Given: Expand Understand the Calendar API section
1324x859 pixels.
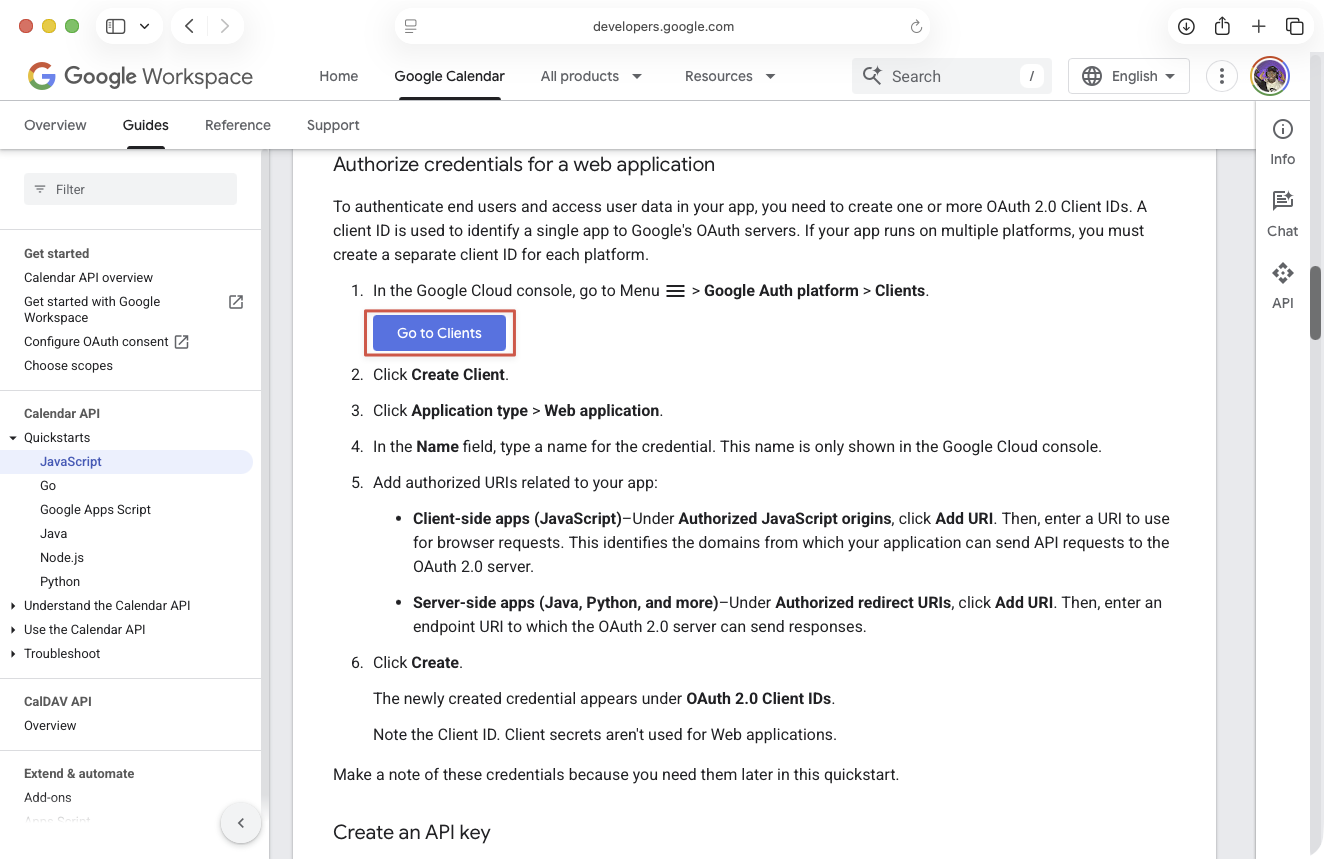Looking at the screenshot, I should coord(13,606).
